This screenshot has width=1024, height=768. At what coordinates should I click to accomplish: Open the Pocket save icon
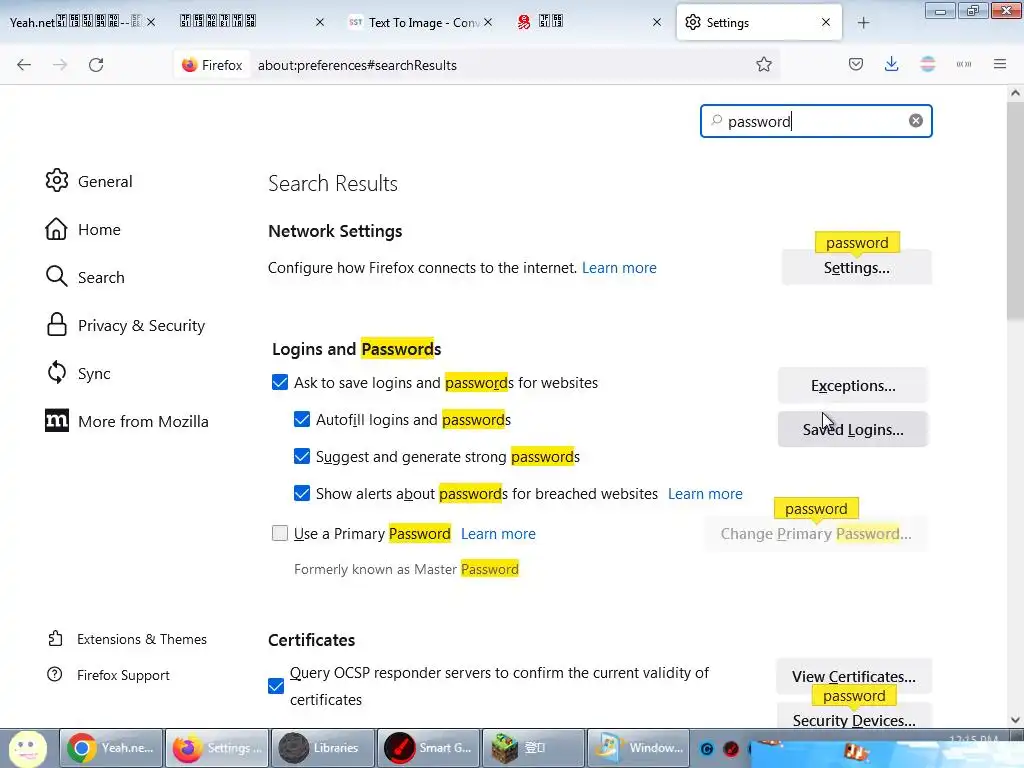point(856,64)
